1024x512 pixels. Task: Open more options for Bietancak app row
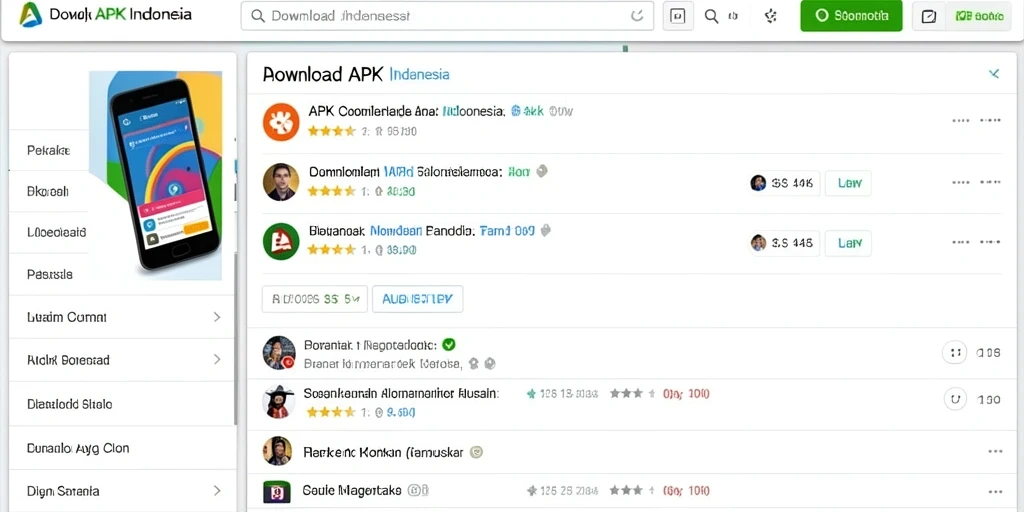[976, 242]
